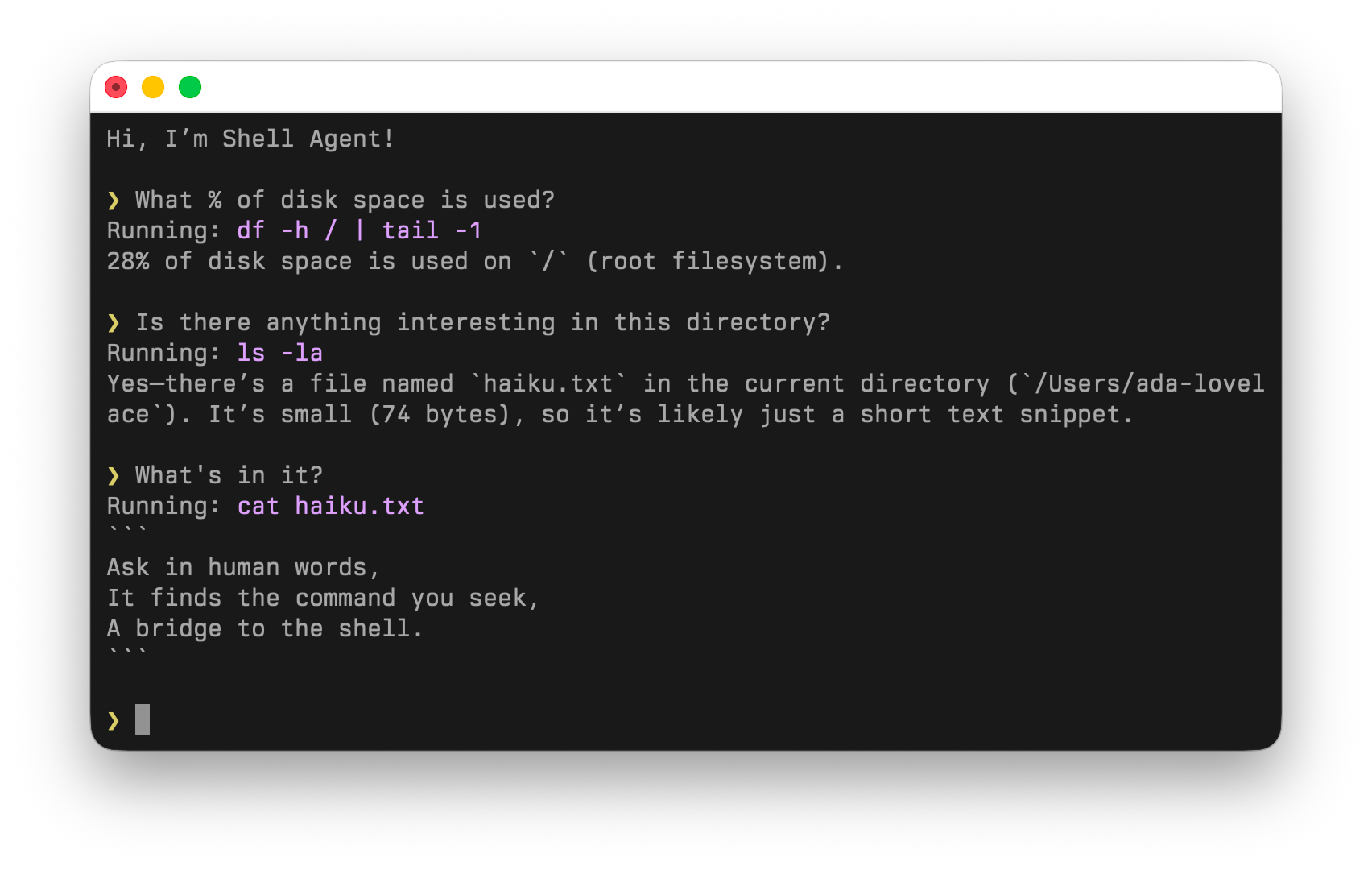Click the highlighted "ls -la" command text
Screen dimensions: 1372x870
[x=279, y=353]
